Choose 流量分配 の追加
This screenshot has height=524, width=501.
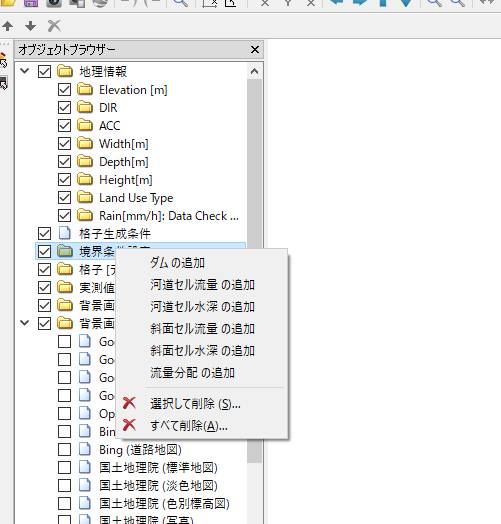point(202,373)
